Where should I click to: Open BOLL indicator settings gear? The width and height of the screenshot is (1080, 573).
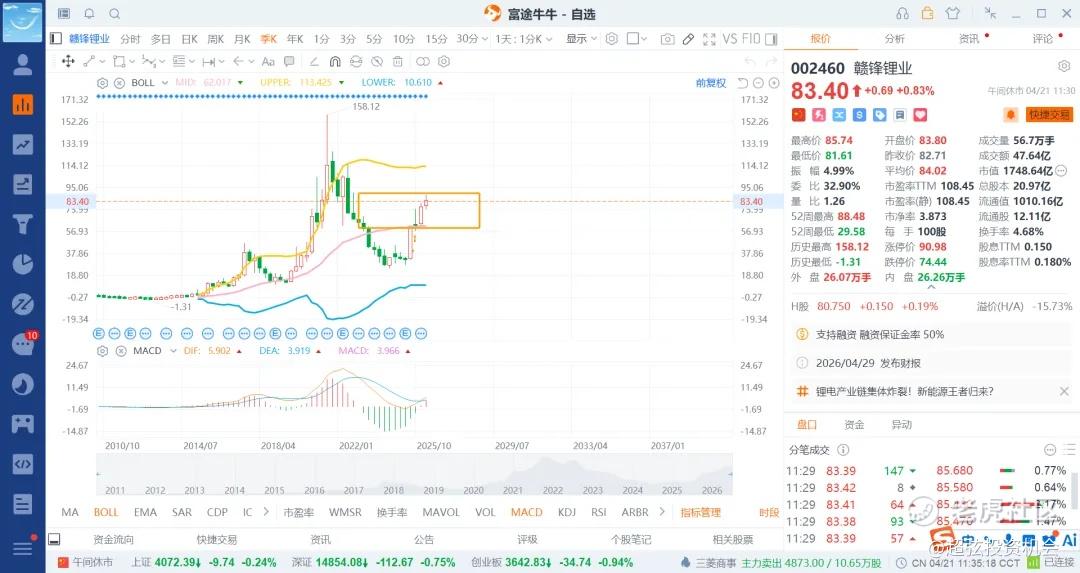click(102, 82)
